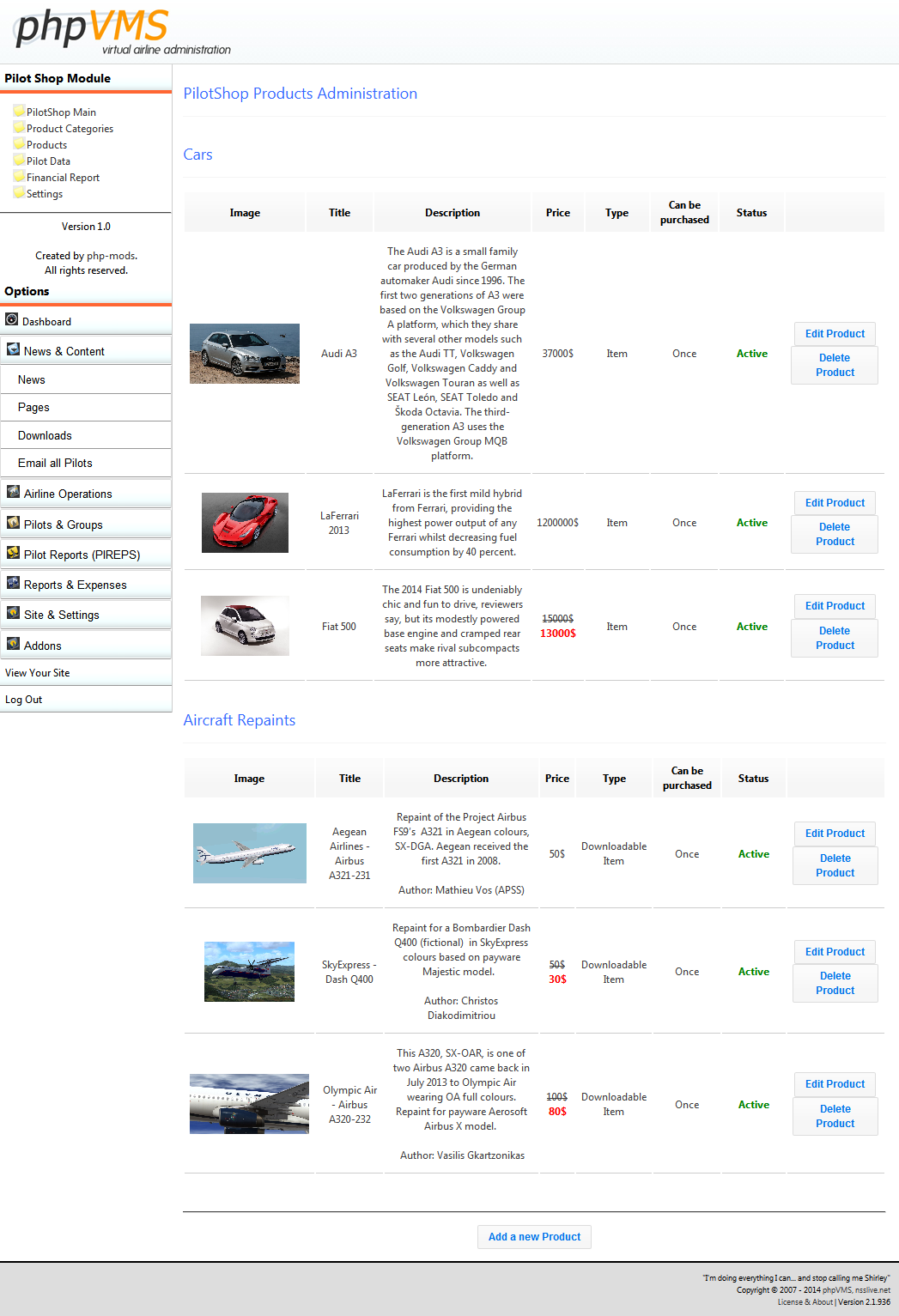This screenshot has height=1316, width=899.
Task: View the Financial Report
Action: pos(63,178)
